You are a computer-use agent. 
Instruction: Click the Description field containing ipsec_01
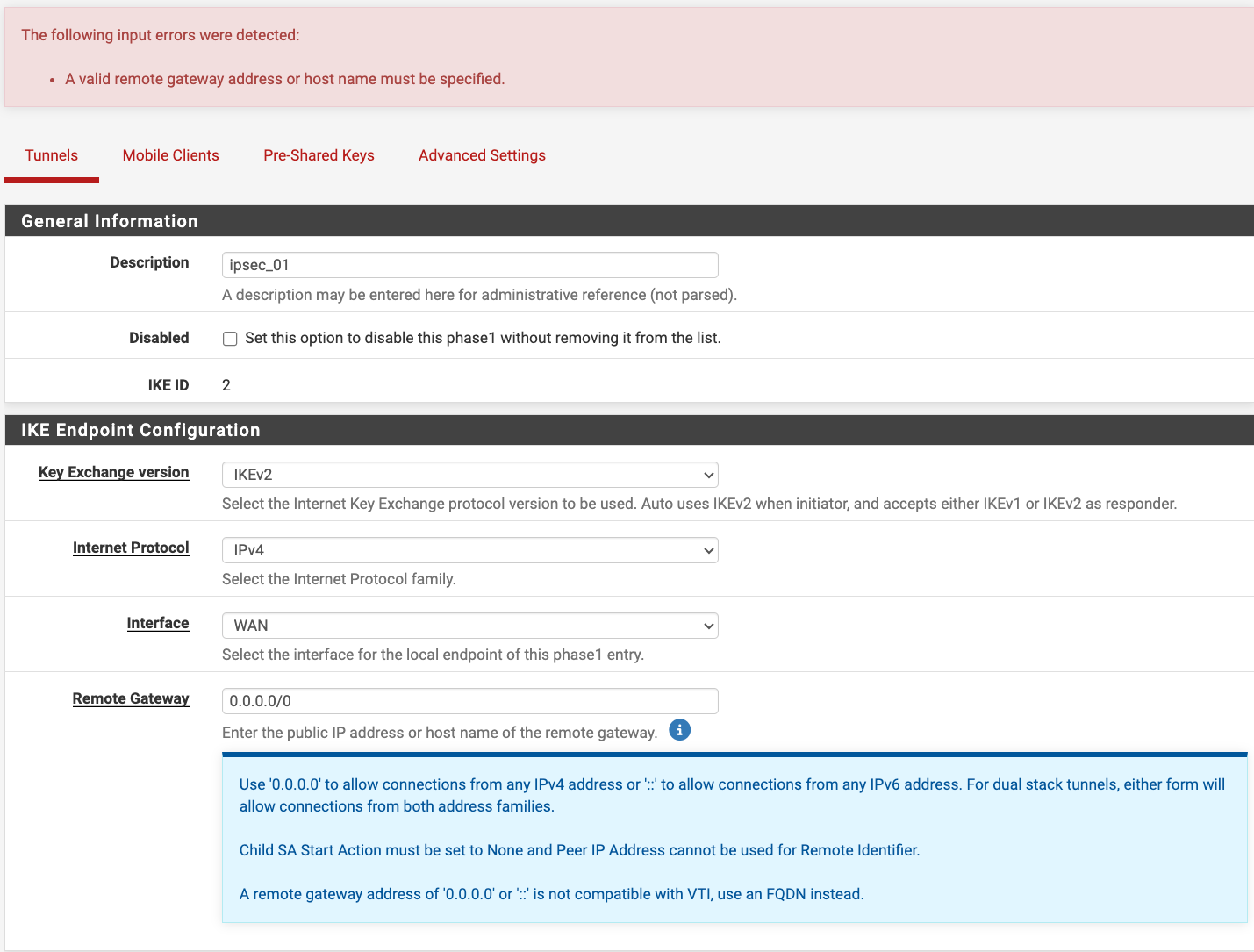click(x=469, y=265)
